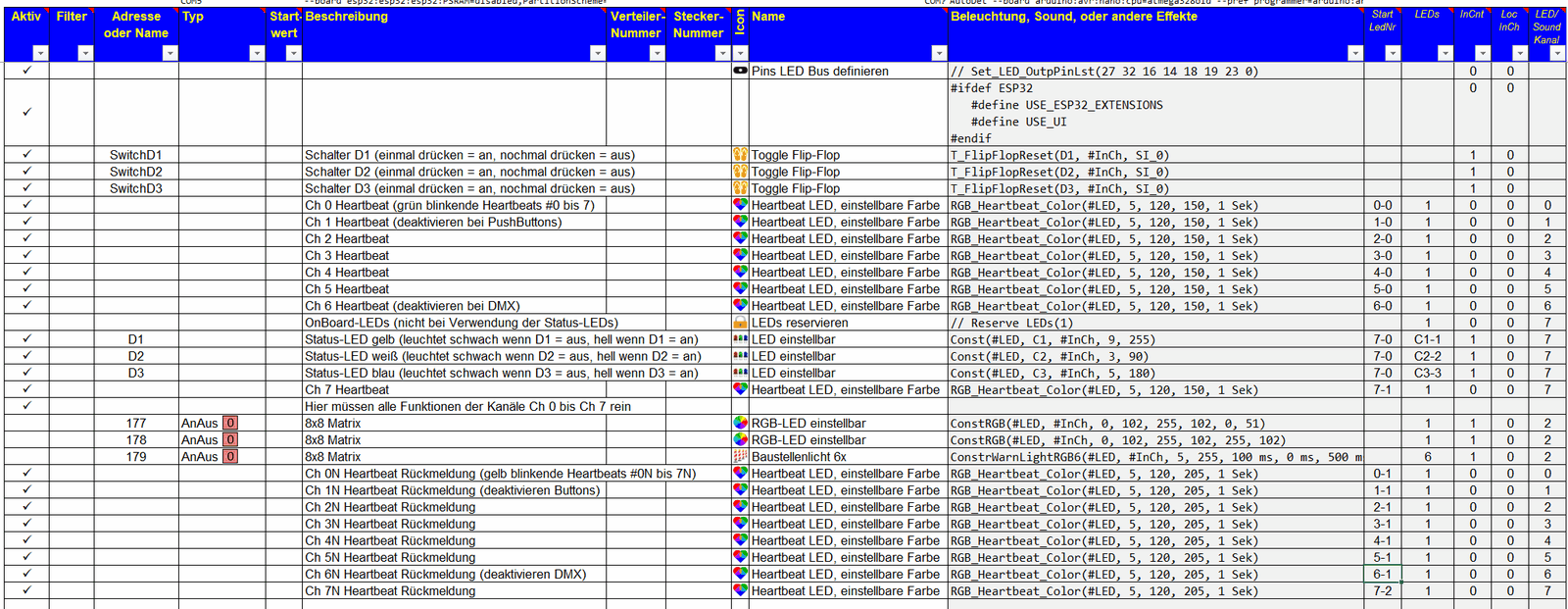Click the Baustellenlicht 6x icon
The width and height of the screenshot is (1568, 609).
pyautogui.click(x=740, y=457)
